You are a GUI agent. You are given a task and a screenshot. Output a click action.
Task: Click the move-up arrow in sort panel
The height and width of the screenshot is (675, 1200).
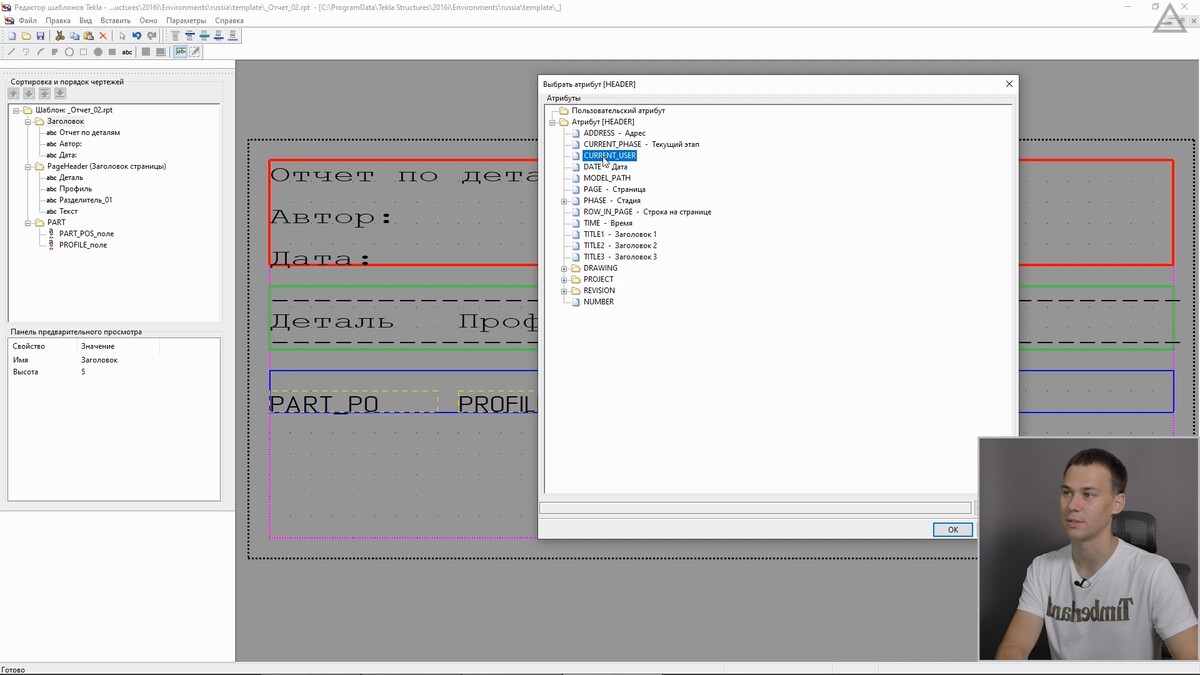(x=14, y=94)
